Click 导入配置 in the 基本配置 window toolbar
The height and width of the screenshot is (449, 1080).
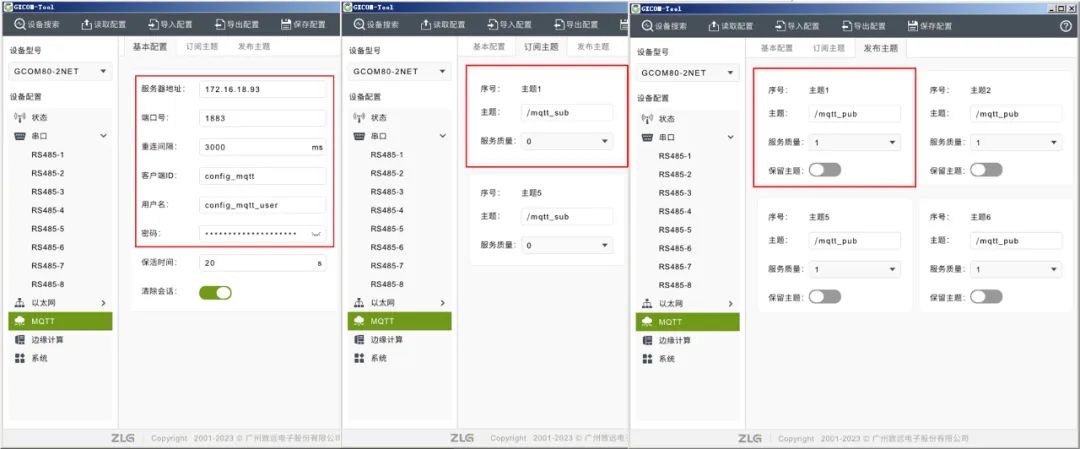coord(170,24)
